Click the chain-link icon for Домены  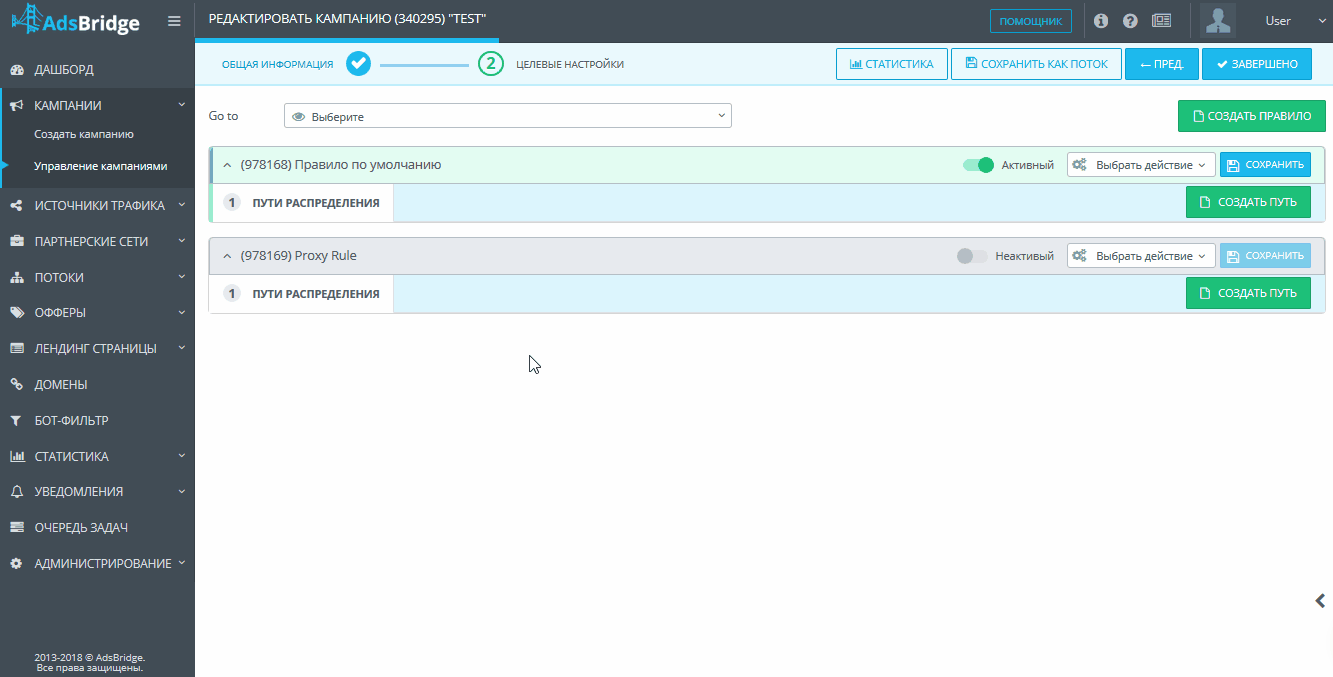pyautogui.click(x=16, y=384)
